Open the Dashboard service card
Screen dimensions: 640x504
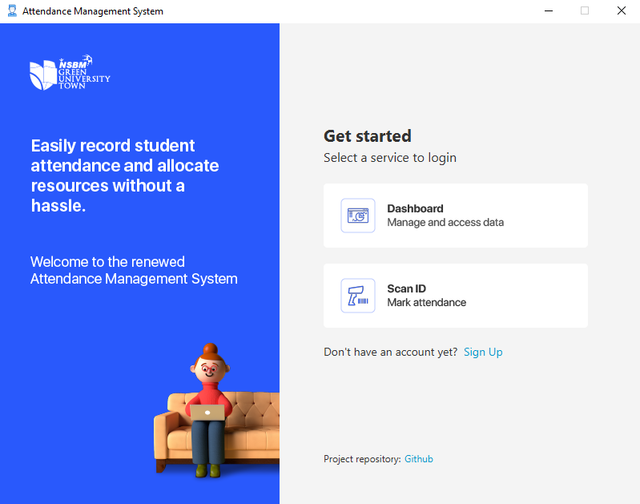click(456, 215)
